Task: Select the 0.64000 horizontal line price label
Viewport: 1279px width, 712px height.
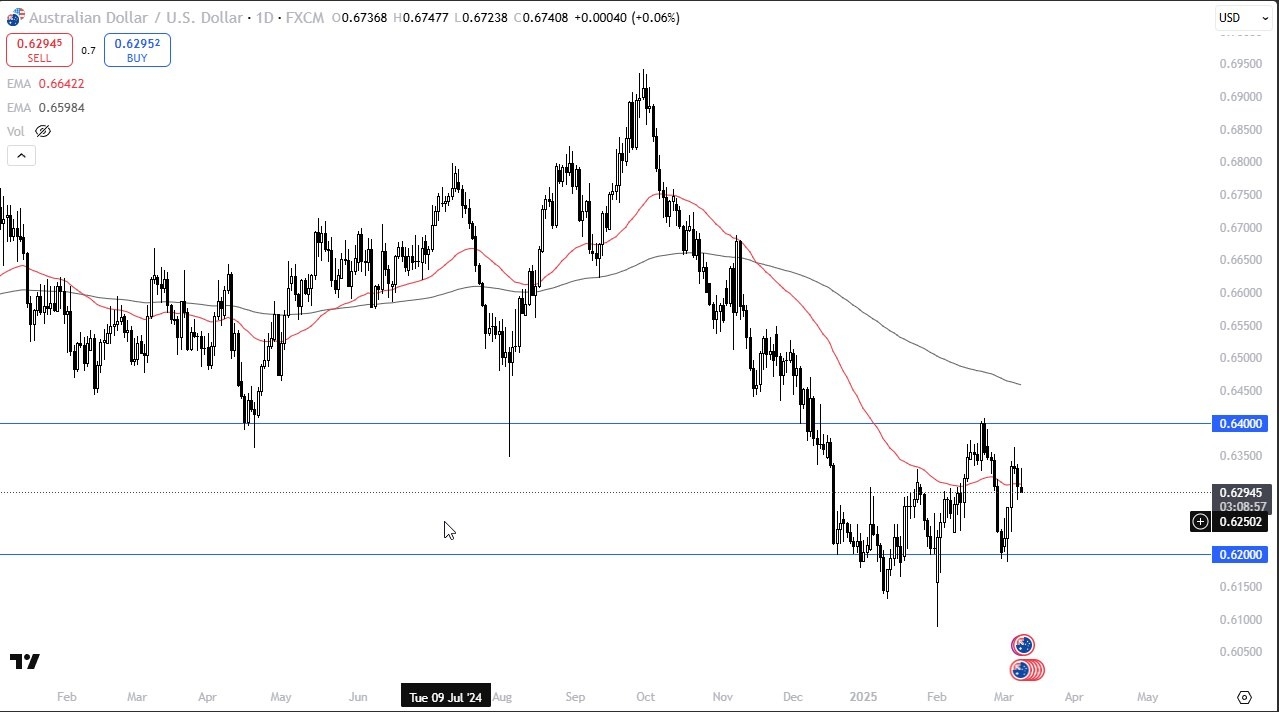Action: tap(1240, 424)
